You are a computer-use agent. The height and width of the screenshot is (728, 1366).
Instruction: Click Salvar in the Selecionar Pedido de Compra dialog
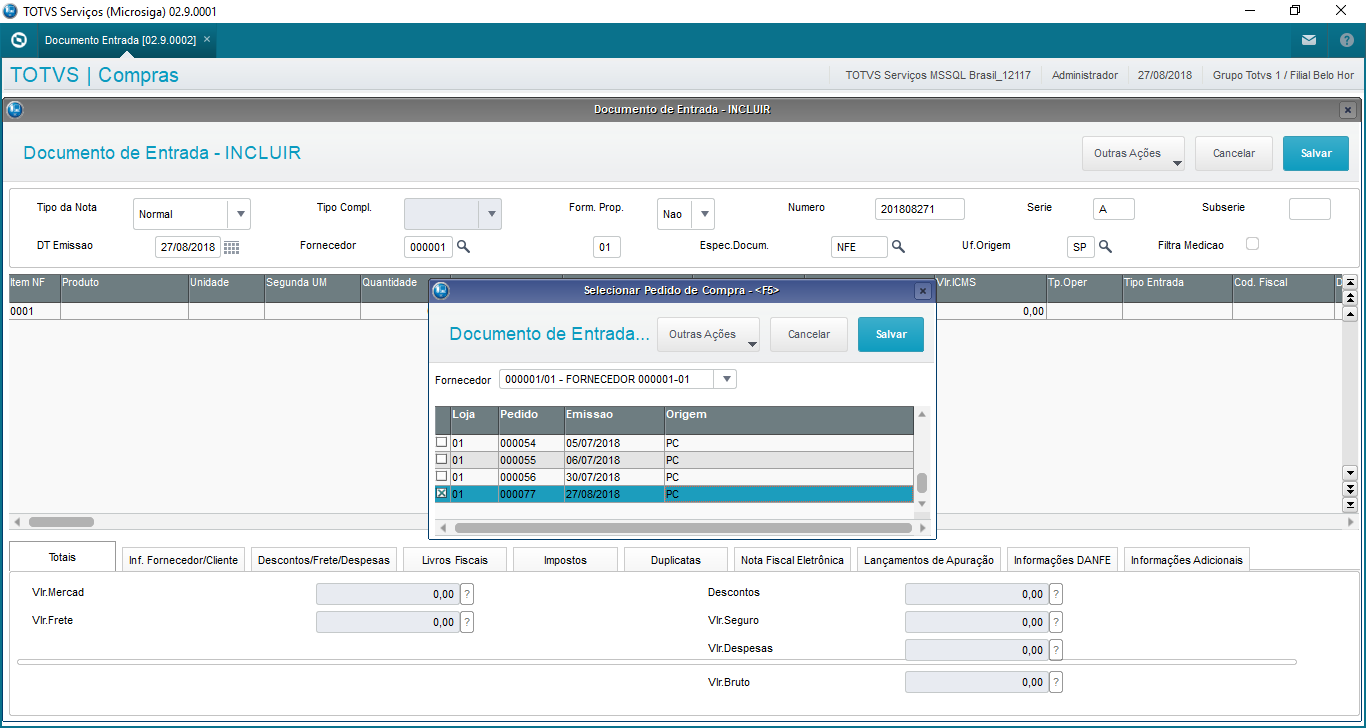click(891, 335)
